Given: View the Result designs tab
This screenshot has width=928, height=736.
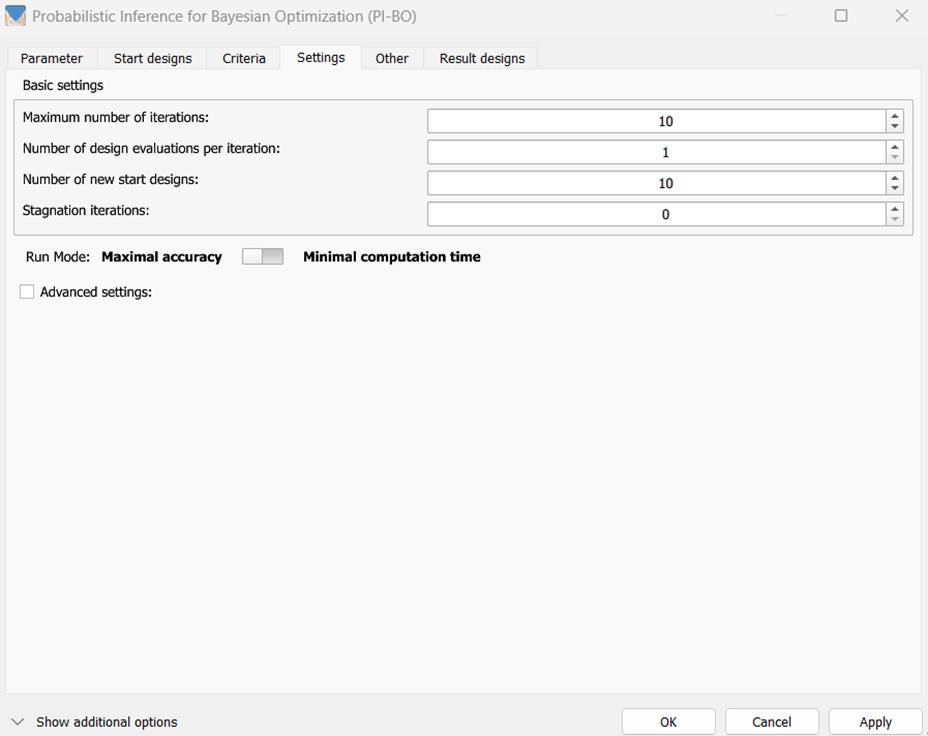Looking at the screenshot, I should pyautogui.click(x=482, y=58).
